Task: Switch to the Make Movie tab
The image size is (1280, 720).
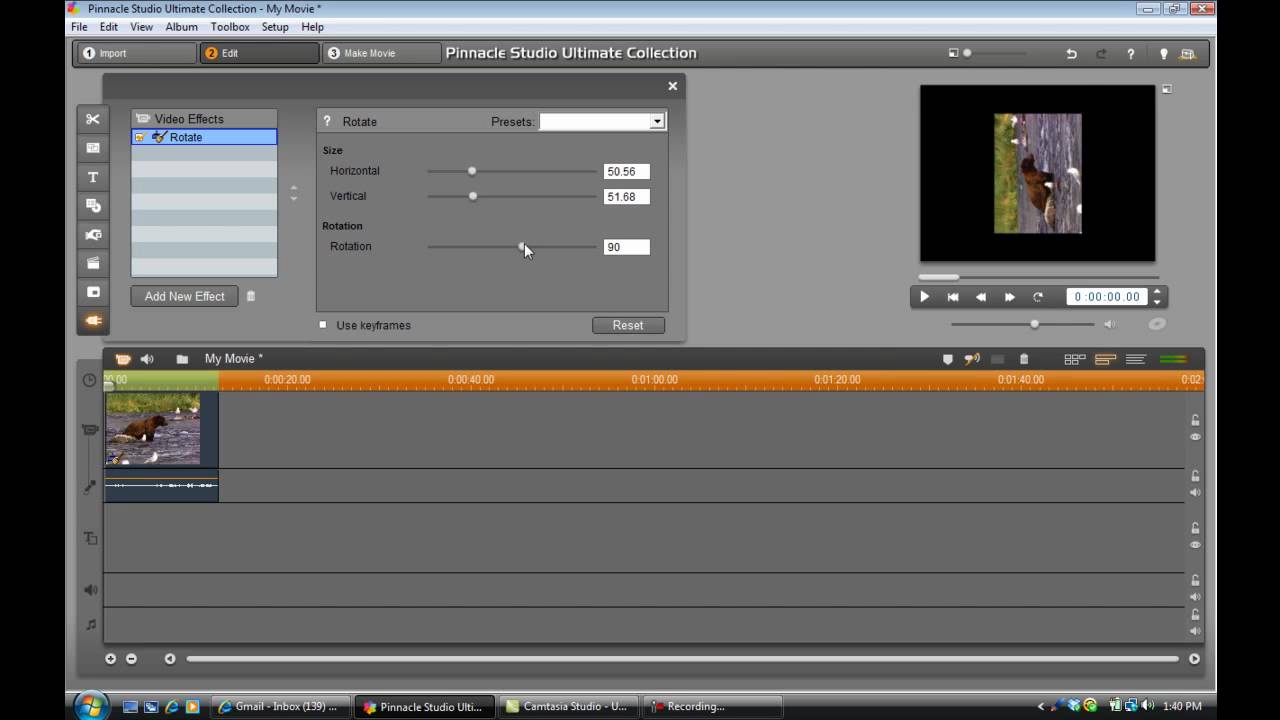Action: (381, 53)
